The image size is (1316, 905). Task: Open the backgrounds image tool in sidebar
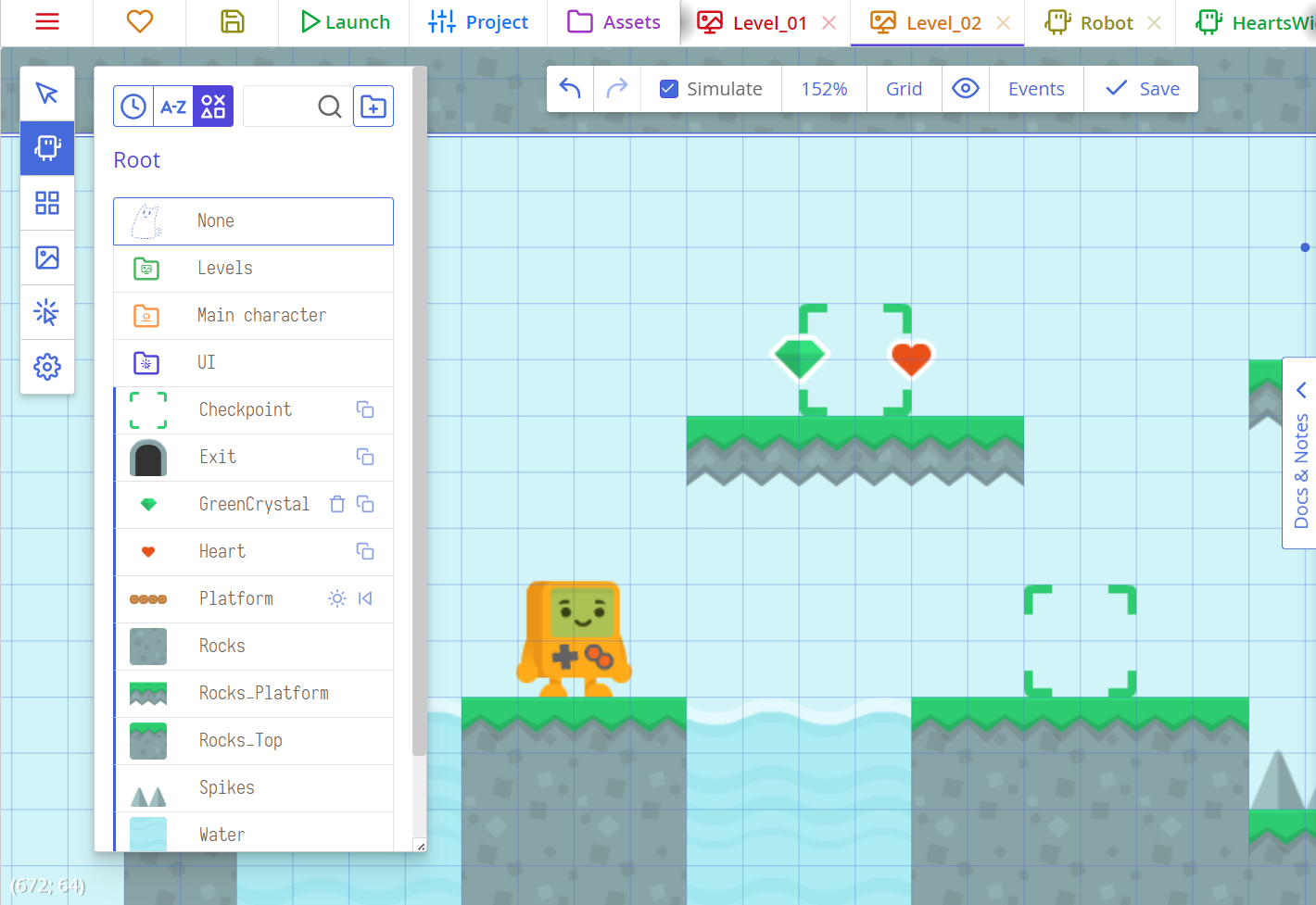(x=47, y=258)
